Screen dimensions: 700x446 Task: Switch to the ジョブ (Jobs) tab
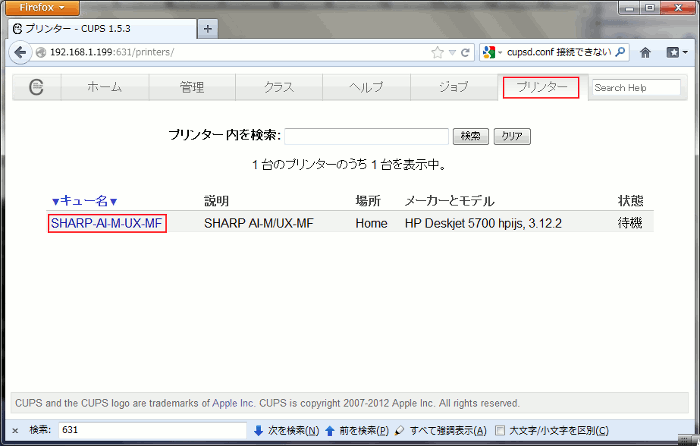[453, 88]
